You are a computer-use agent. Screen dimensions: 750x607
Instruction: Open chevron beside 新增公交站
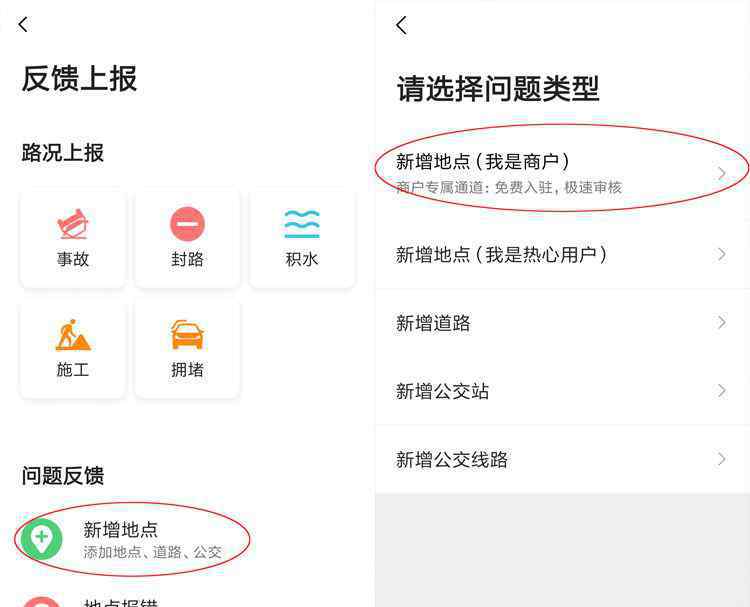(722, 391)
